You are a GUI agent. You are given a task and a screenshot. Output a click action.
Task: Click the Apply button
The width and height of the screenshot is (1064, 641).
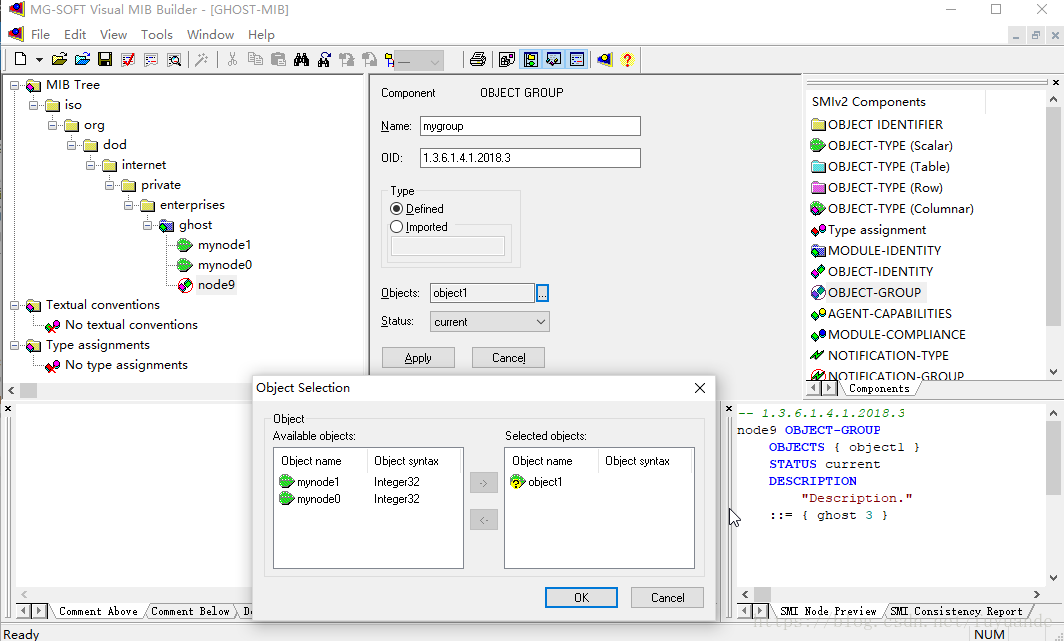click(418, 357)
